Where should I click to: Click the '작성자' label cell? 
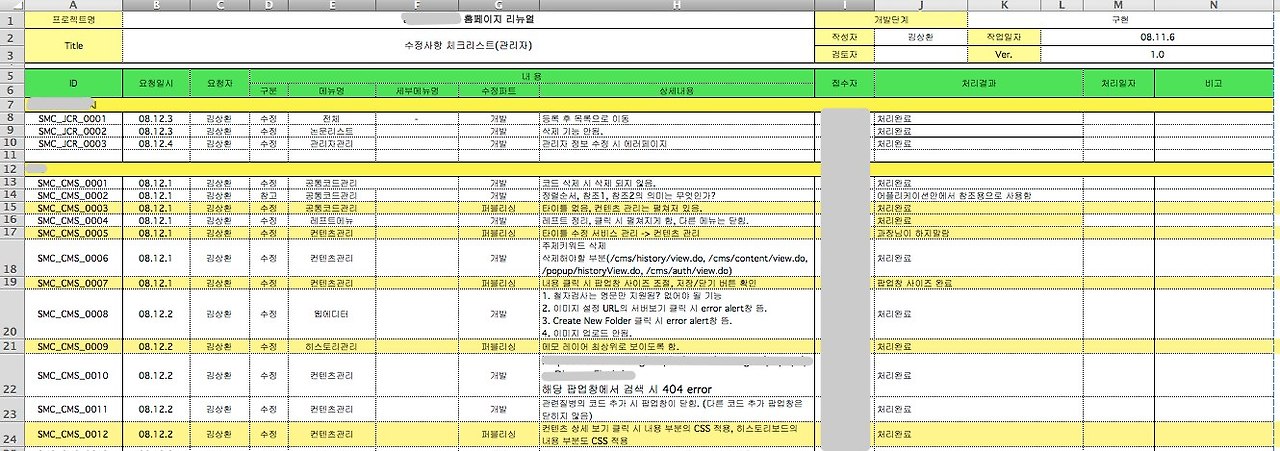click(x=844, y=36)
